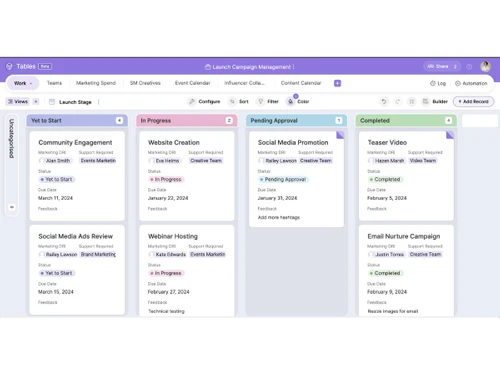500x375 pixels.
Task: Select the Content Calendar tab
Action: (x=301, y=83)
